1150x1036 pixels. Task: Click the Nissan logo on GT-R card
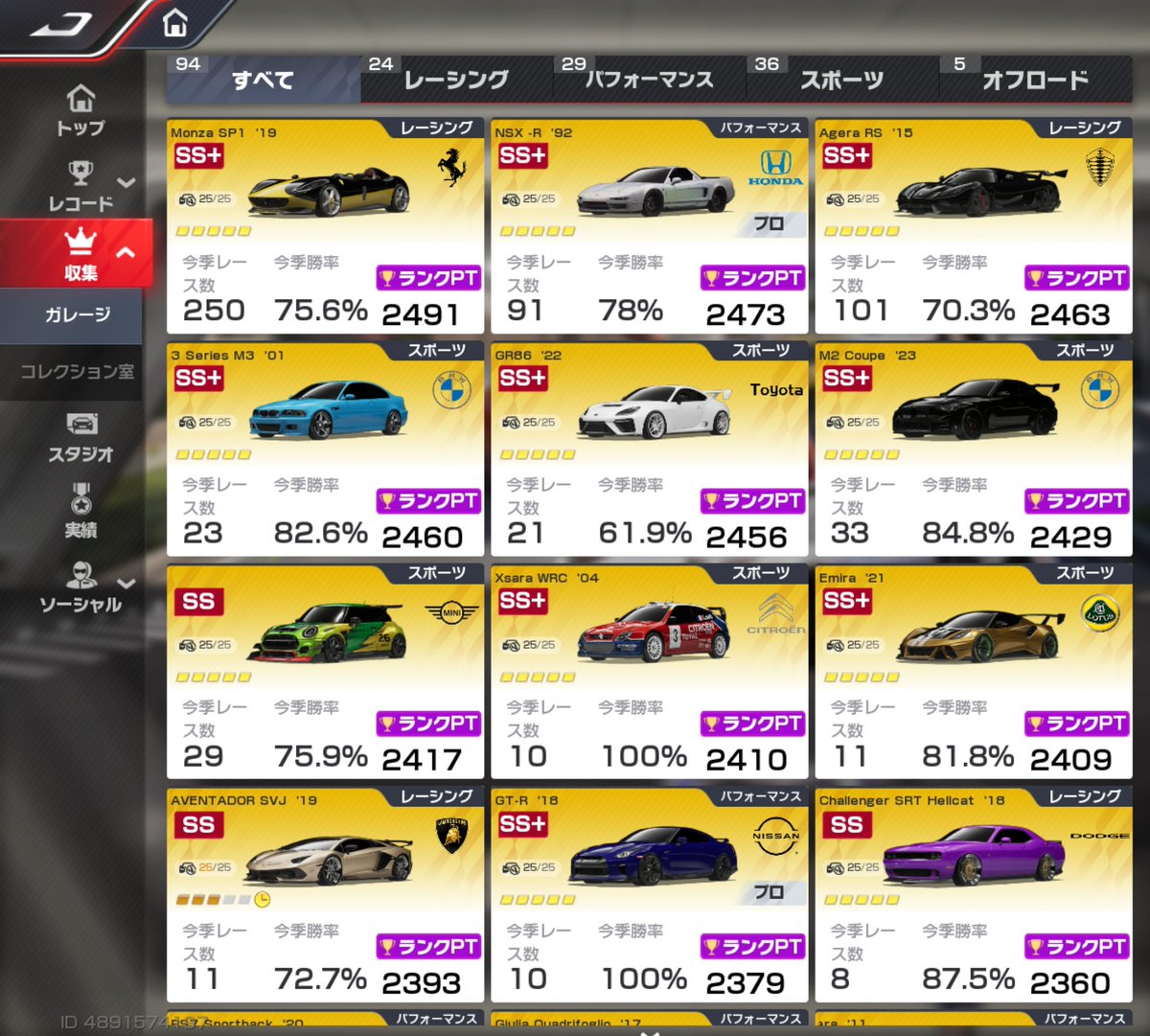(775, 836)
